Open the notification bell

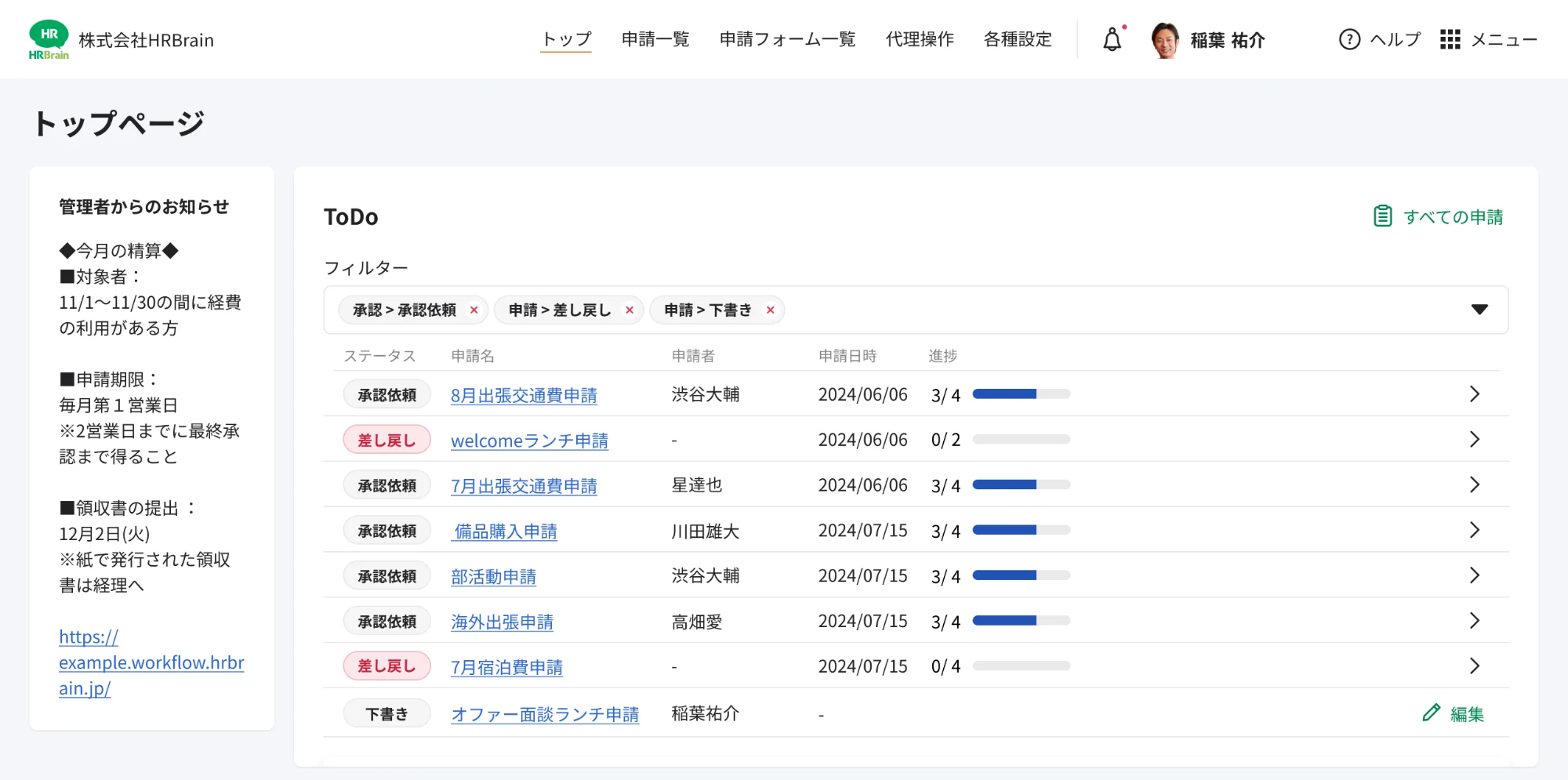tap(1112, 39)
